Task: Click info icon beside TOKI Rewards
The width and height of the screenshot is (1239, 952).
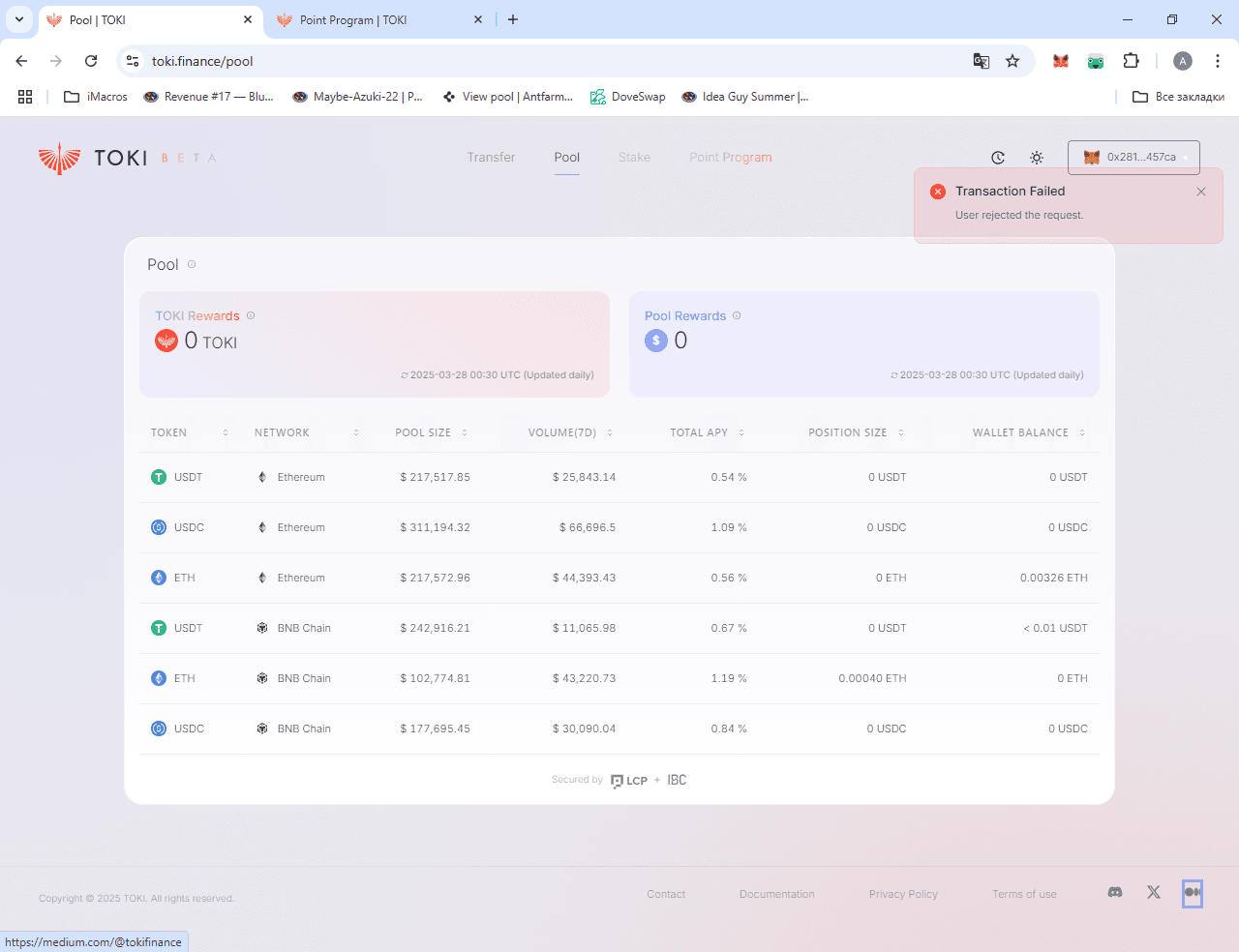Action: tap(251, 315)
